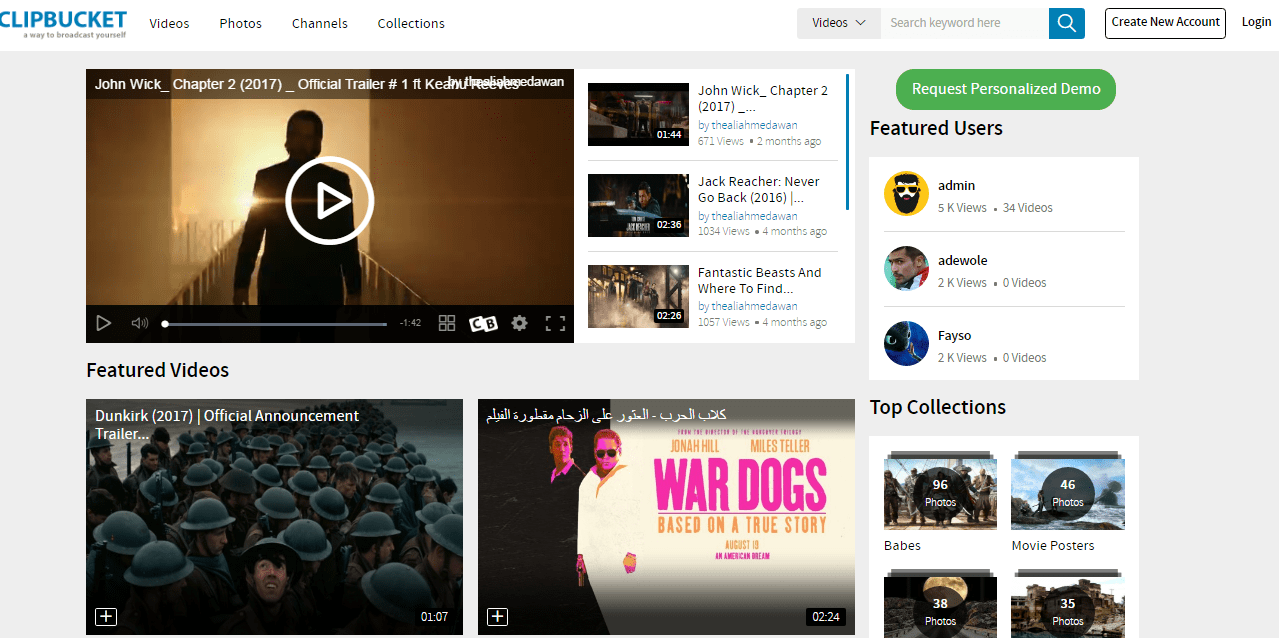Viewport: 1279px width, 638px height.
Task: Go to Channels in top navigation
Action: 320,23
